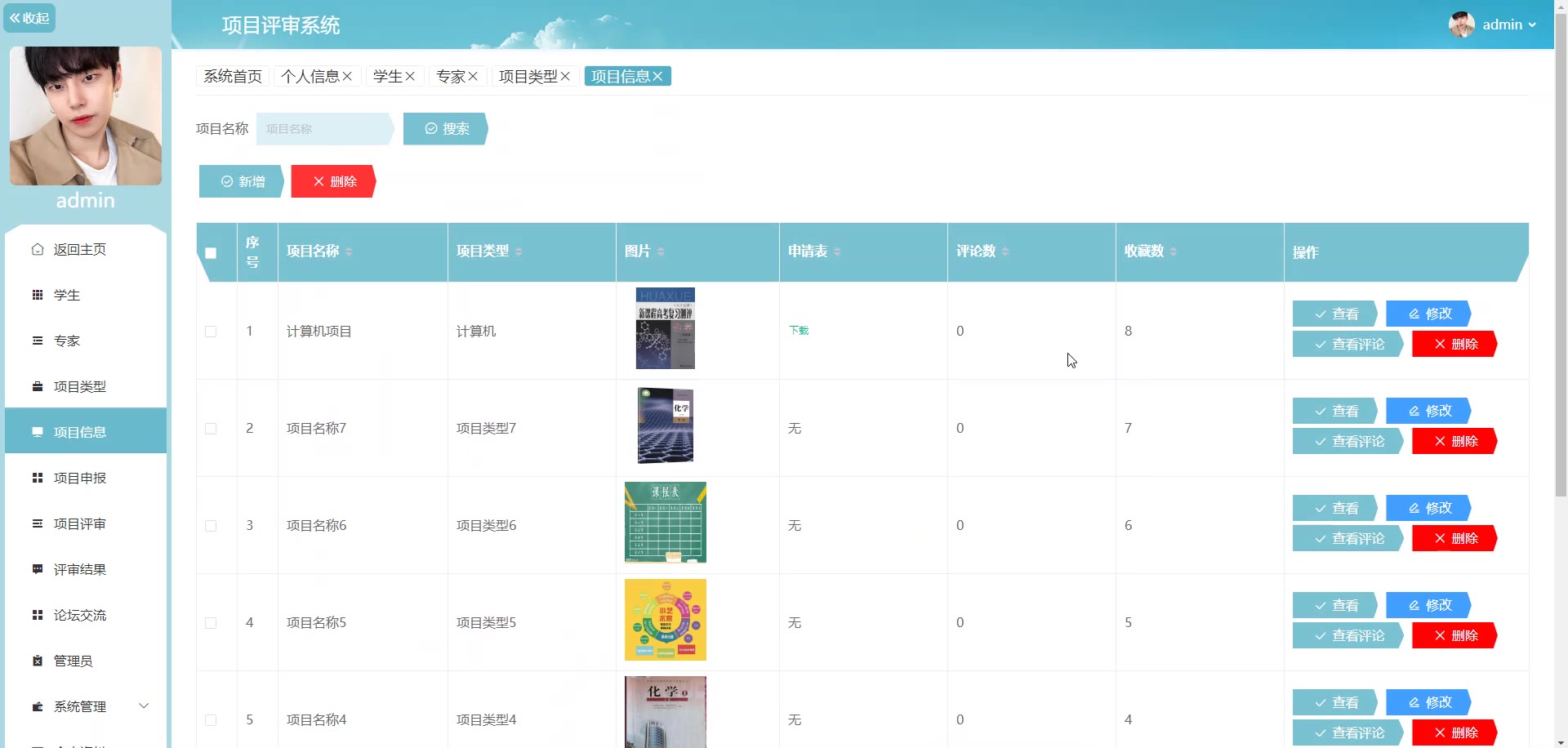Select the cell text 项目名称6
This screenshot has height=748, width=1568.
point(316,525)
